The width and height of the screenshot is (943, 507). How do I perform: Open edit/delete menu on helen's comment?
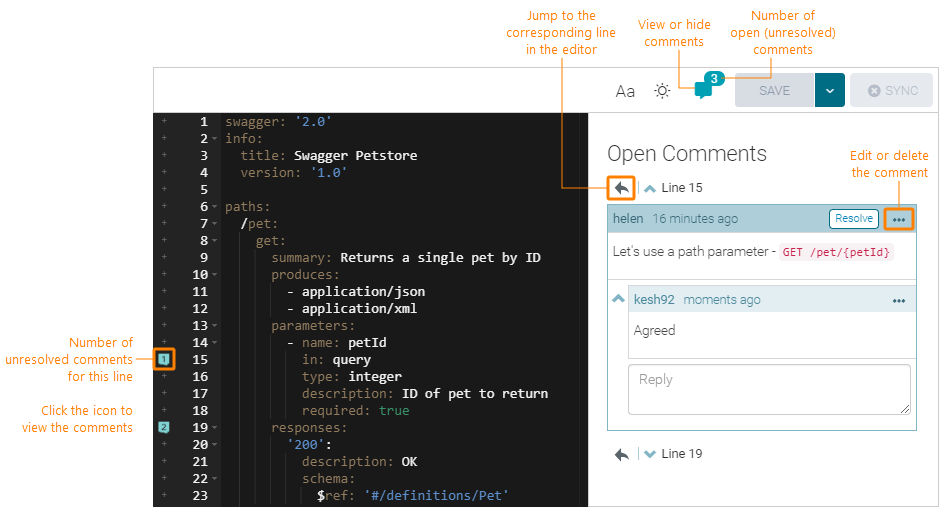899,219
